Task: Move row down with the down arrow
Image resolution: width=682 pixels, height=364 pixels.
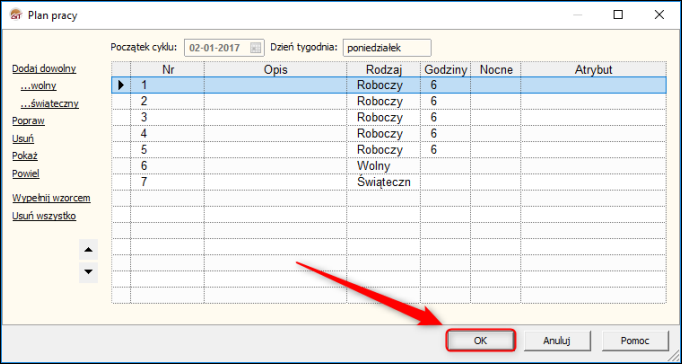Action: (88, 272)
